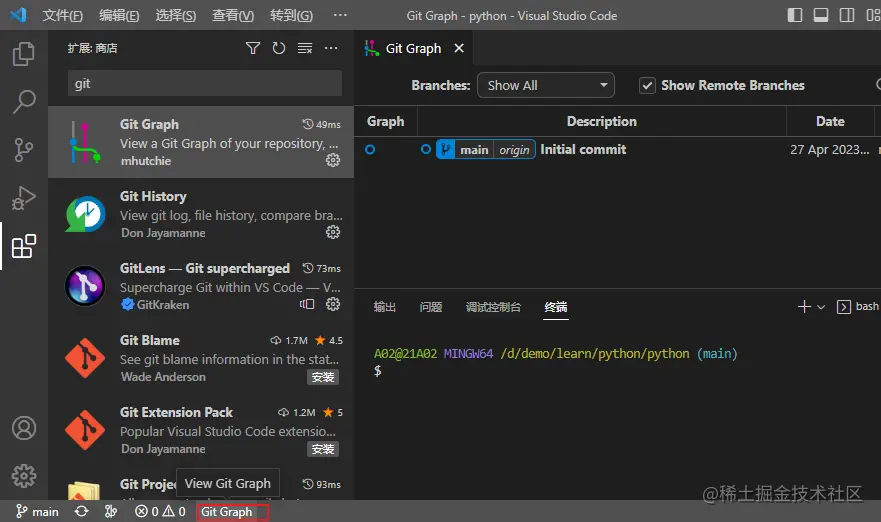Click the Graph column header
Screen dimensions: 881x522
click(385, 121)
